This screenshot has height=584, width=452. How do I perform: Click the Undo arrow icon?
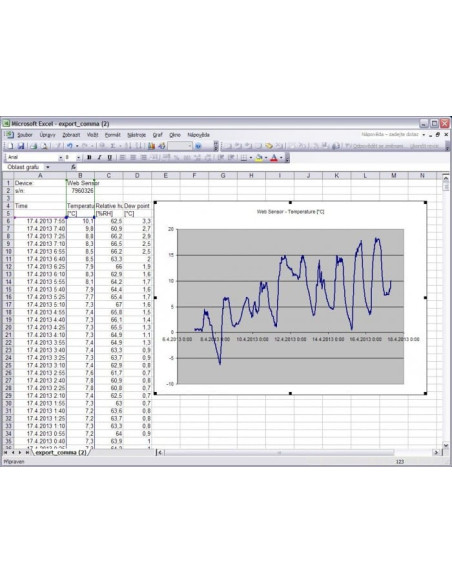[69, 146]
